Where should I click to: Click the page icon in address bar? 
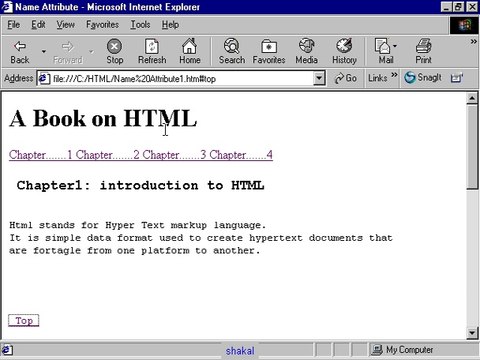click(44, 79)
